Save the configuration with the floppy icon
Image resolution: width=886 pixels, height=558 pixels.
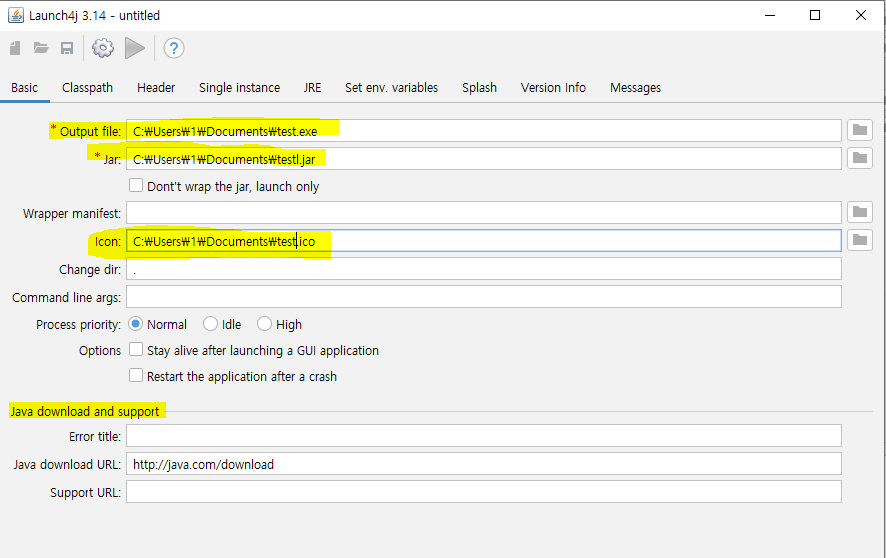67,48
